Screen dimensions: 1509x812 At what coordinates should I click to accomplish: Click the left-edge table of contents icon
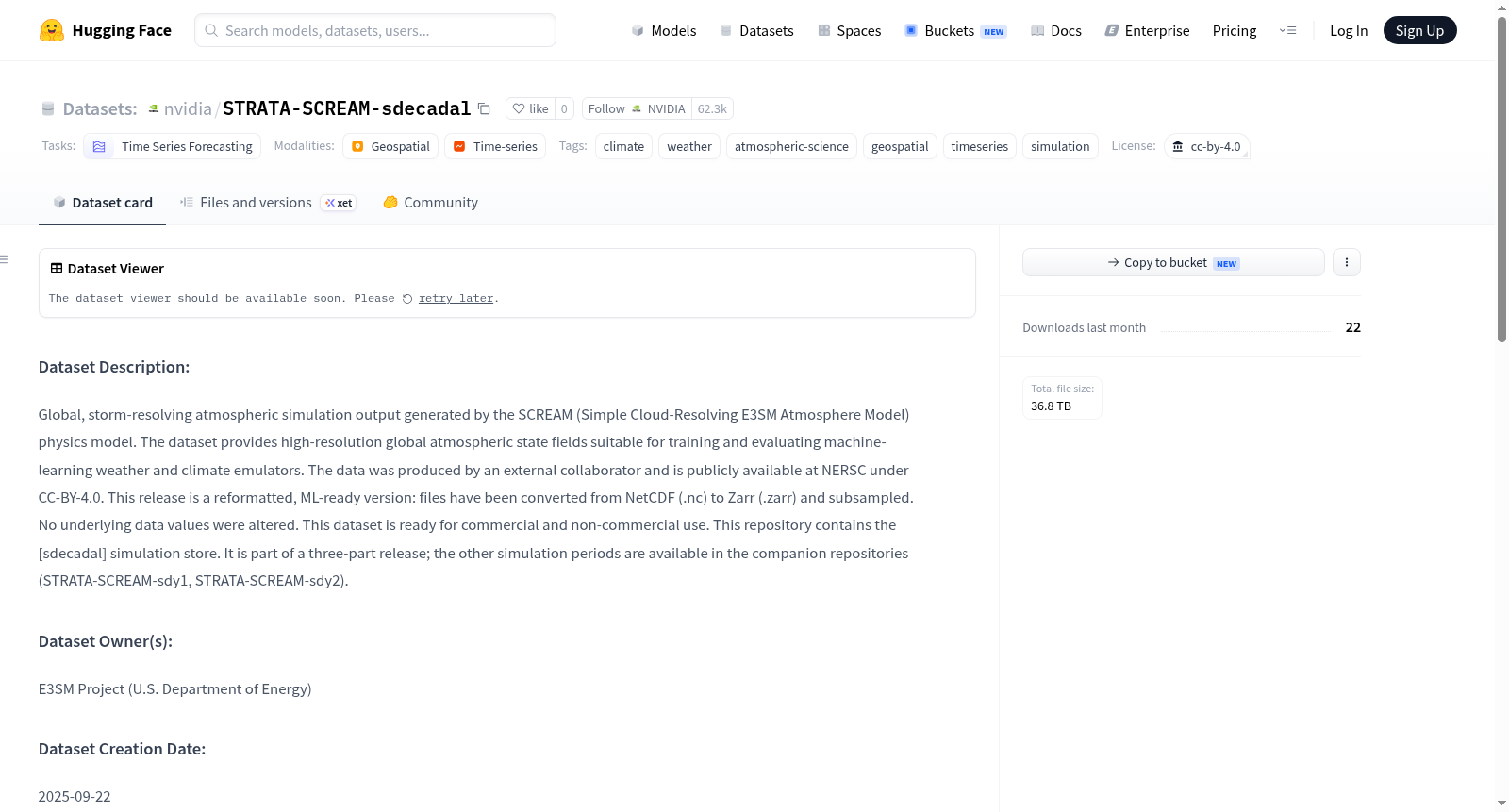[4, 259]
